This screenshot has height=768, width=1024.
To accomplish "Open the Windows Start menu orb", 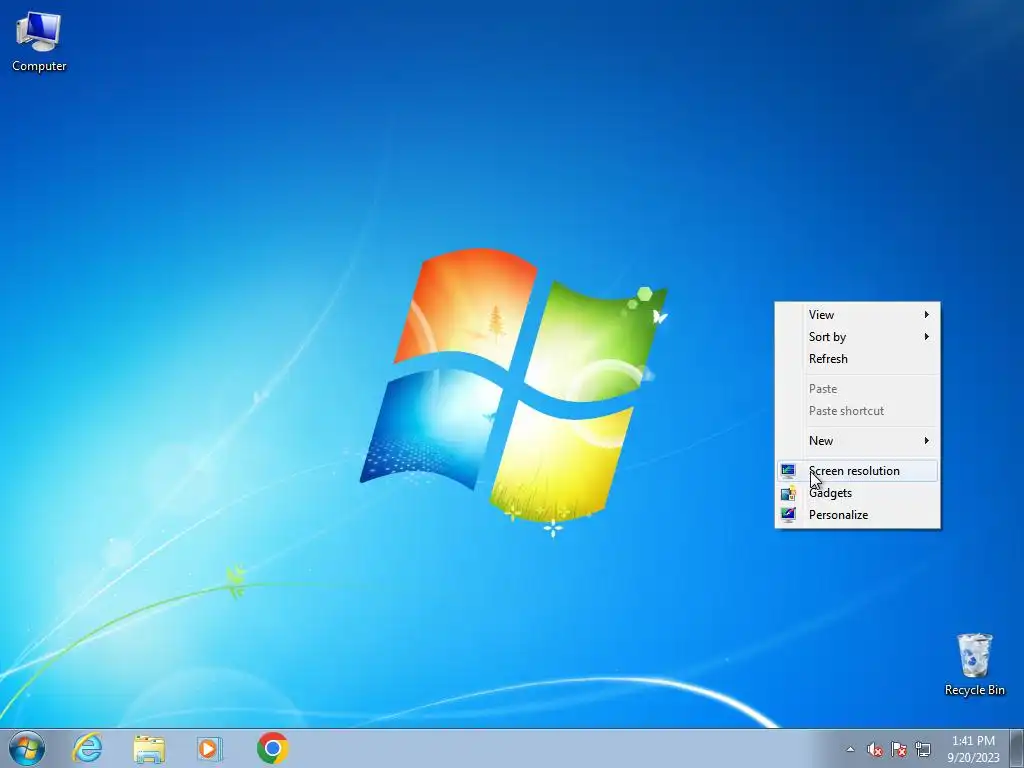I will 27,748.
